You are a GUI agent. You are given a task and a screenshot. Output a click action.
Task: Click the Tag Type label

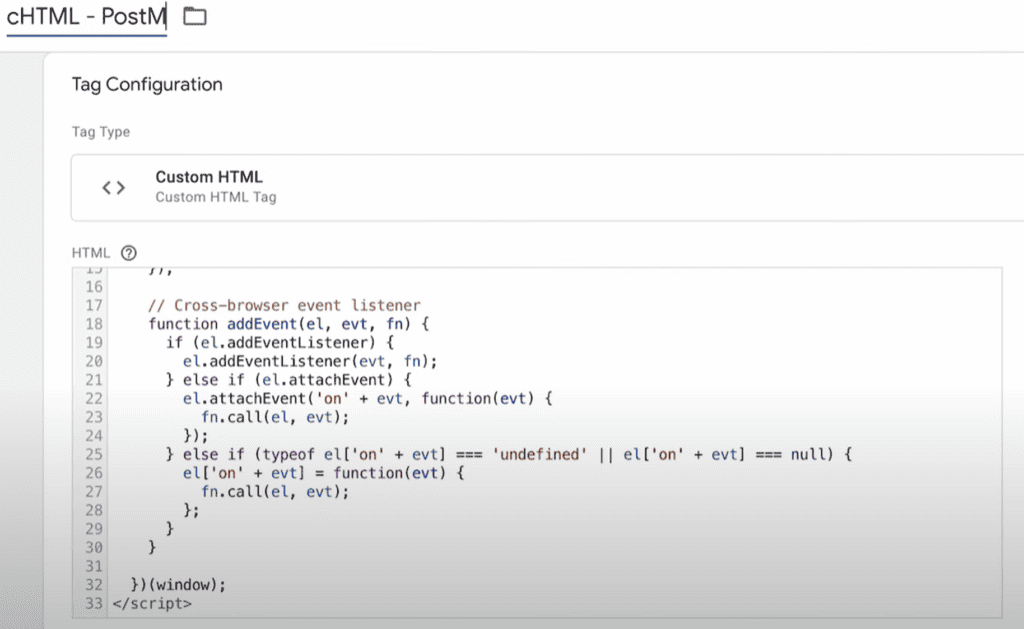click(x=101, y=132)
